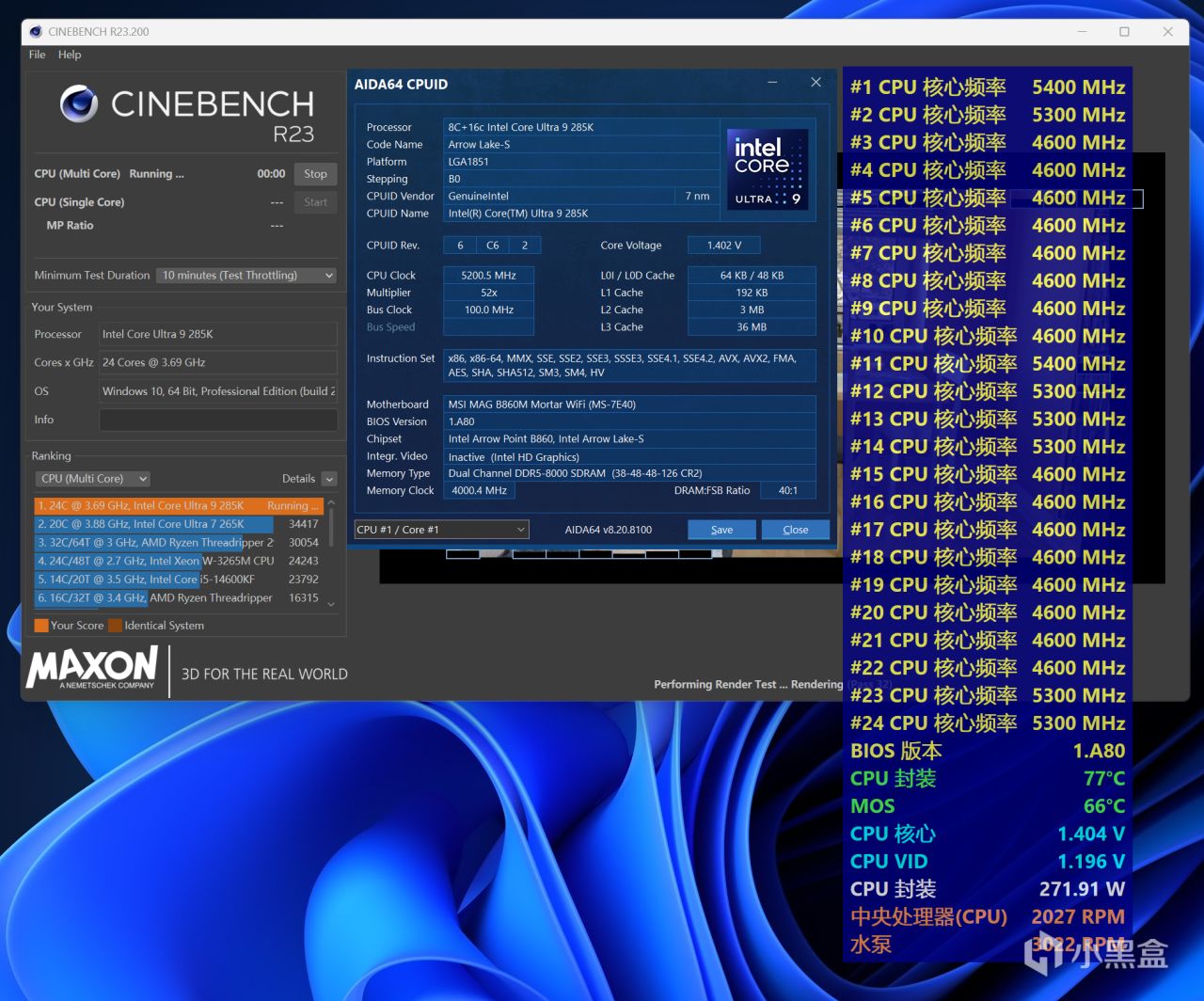Minimize the AIDA64 CPUID window

[x=772, y=83]
